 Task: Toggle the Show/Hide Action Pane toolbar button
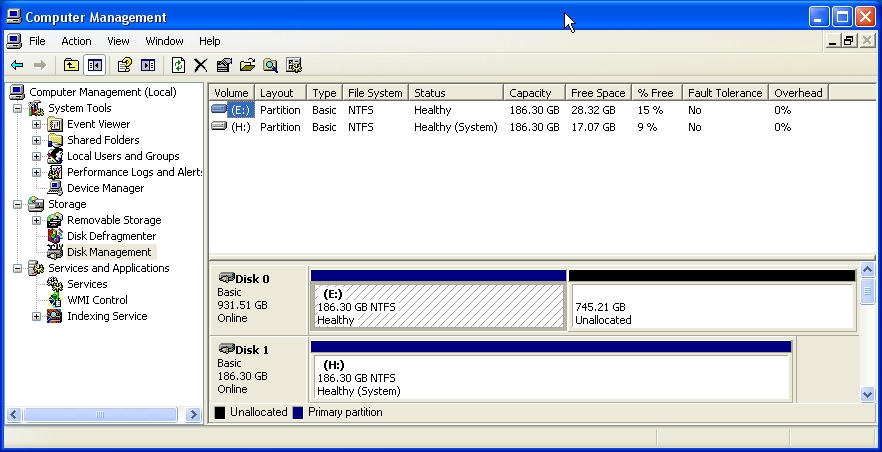pos(148,65)
